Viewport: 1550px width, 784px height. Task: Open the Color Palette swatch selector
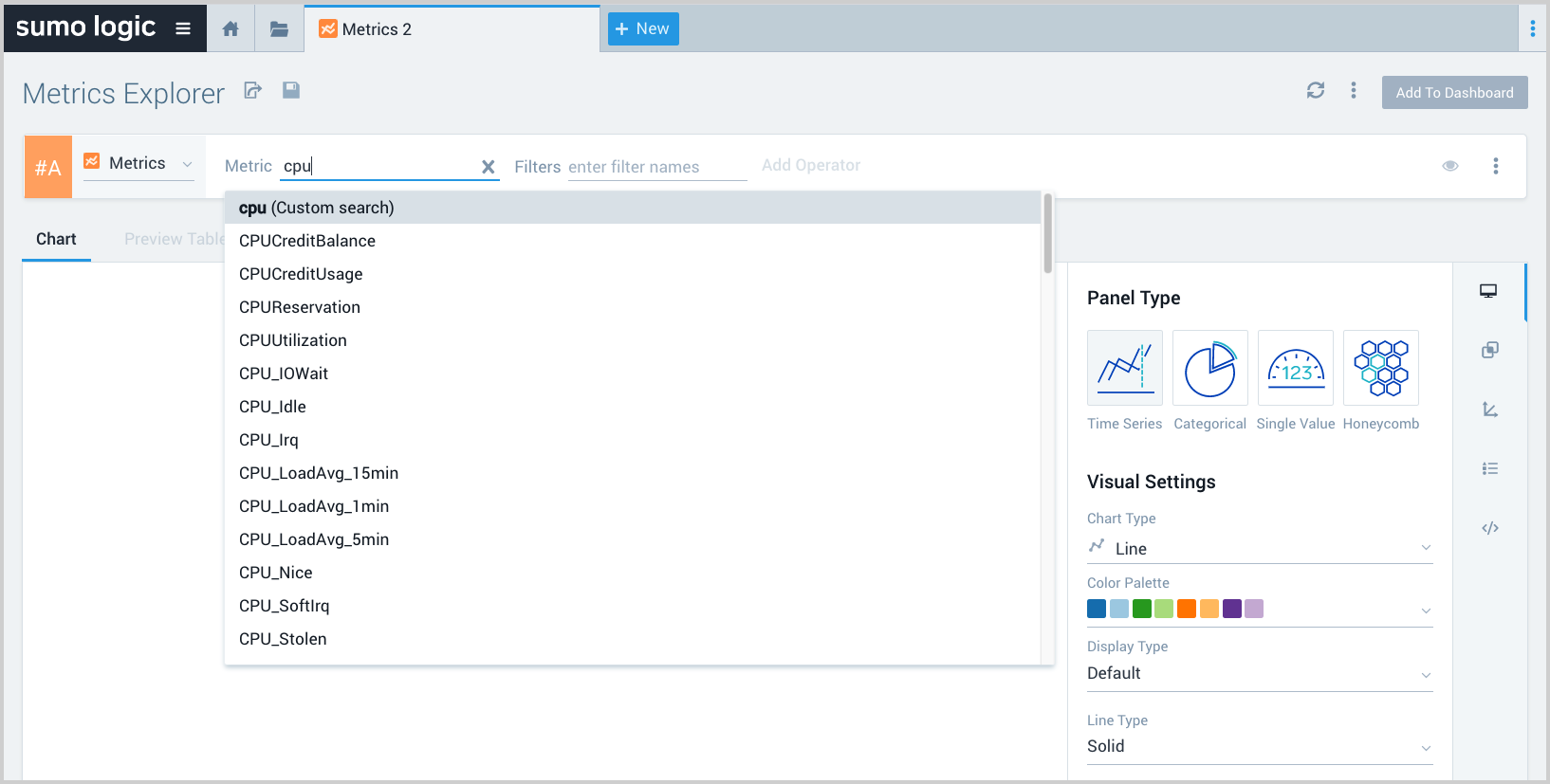1259,610
